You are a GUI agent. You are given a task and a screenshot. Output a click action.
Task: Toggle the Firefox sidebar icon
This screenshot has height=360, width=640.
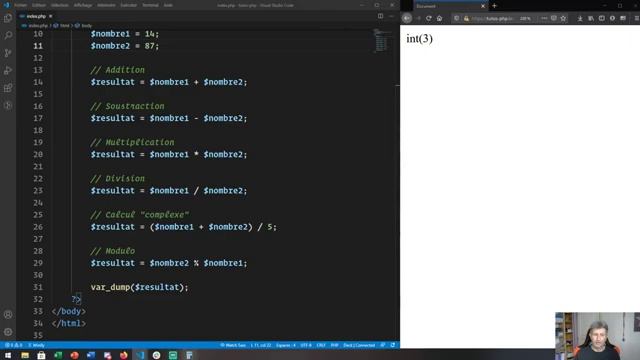602,18
